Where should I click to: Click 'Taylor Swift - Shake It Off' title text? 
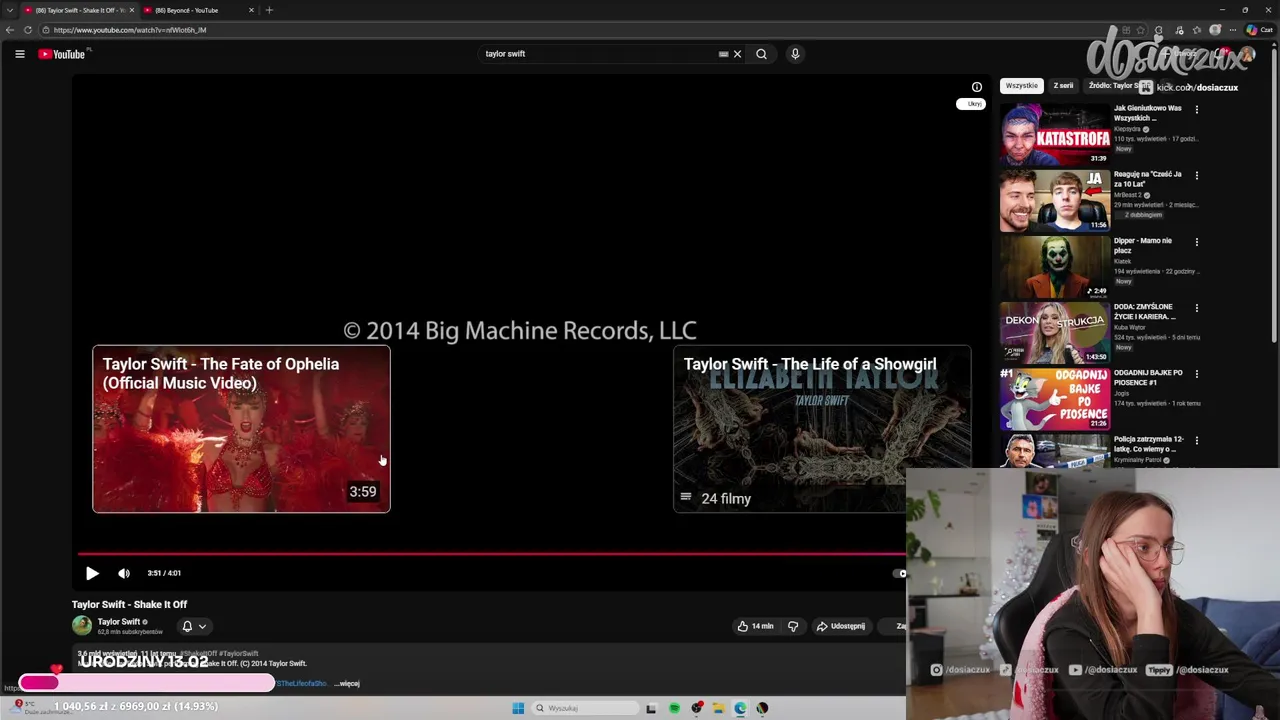[129, 604]
